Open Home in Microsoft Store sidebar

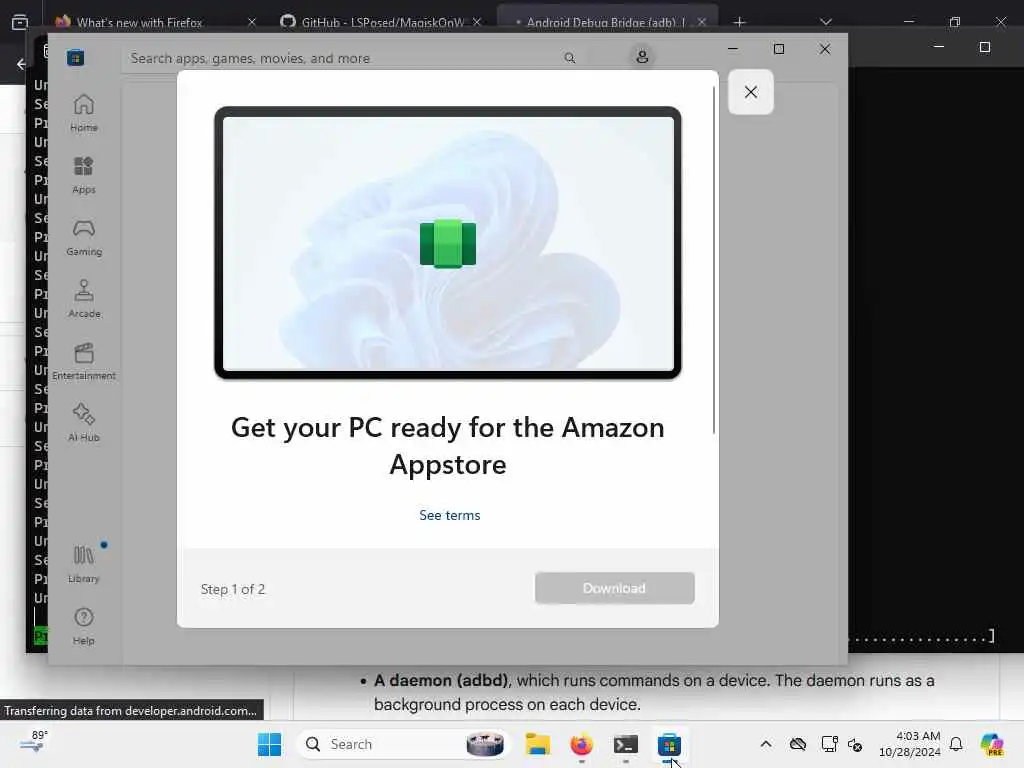84,112
